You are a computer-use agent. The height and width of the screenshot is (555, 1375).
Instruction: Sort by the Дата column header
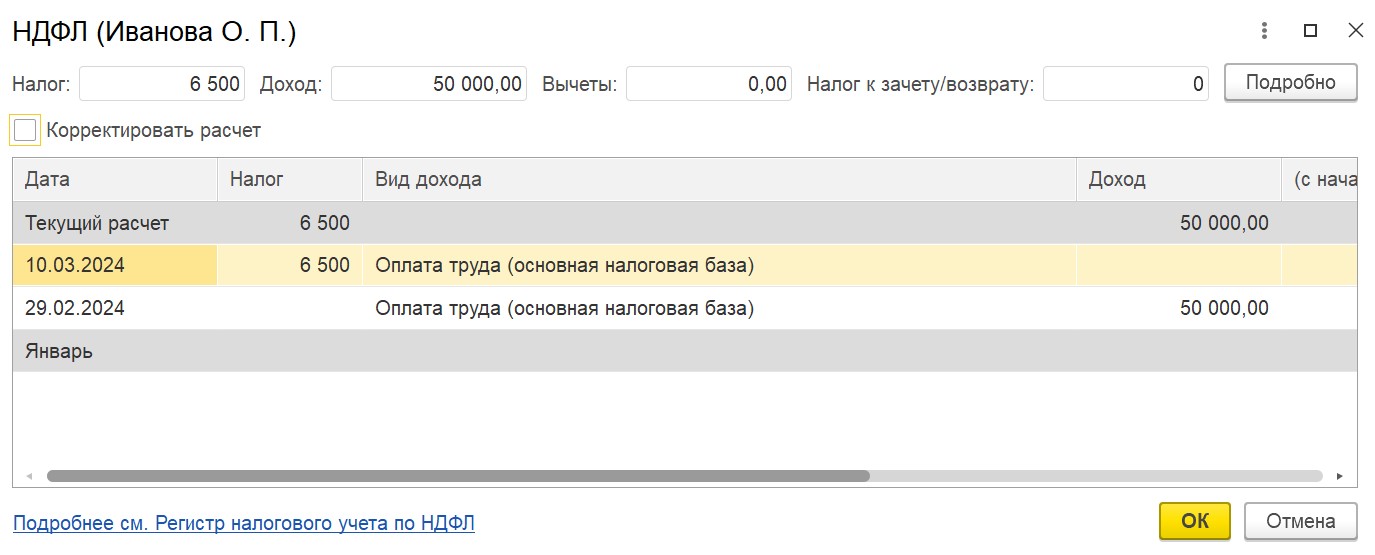(x=115, y=180)
